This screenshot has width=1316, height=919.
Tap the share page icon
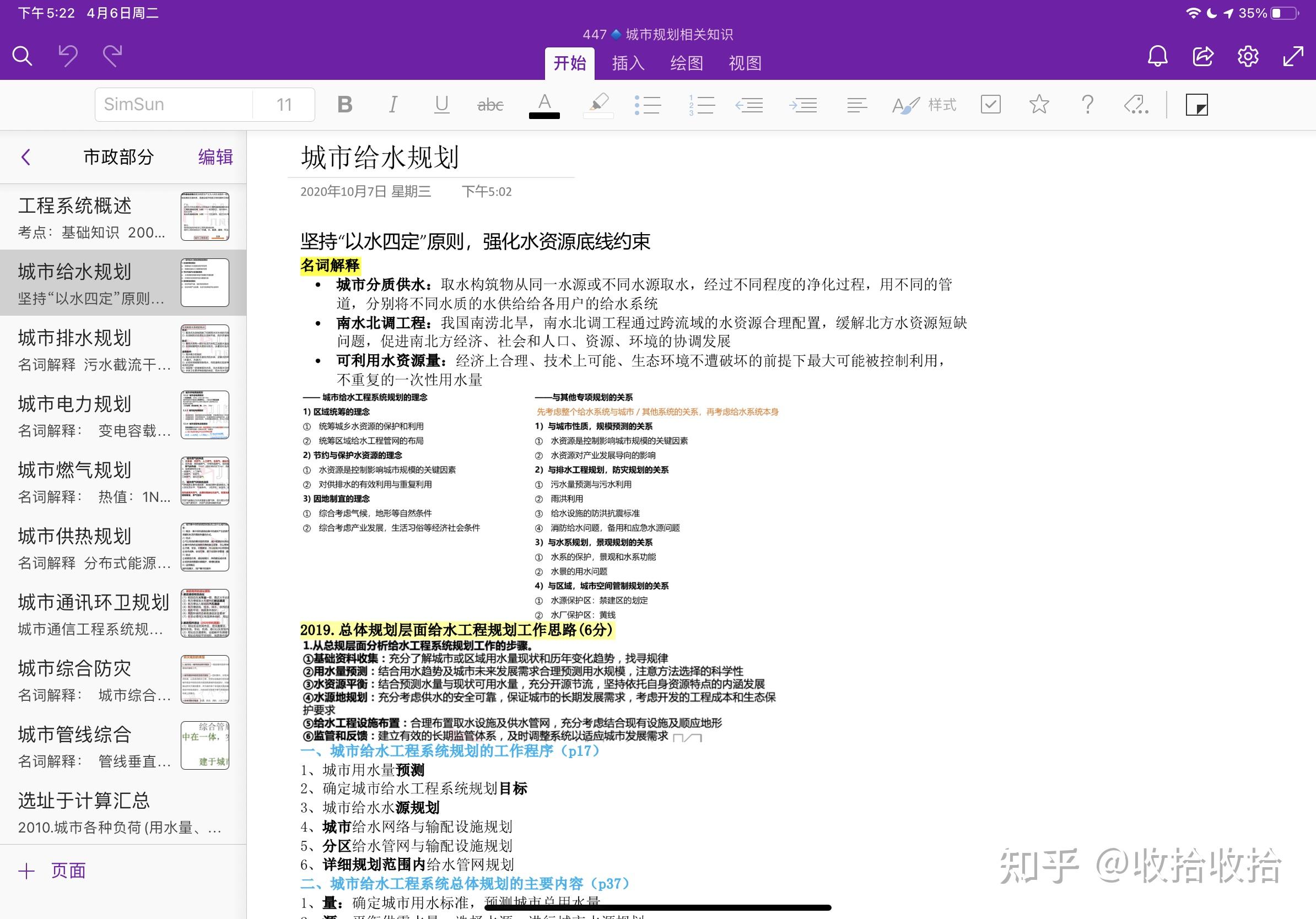1202,56
